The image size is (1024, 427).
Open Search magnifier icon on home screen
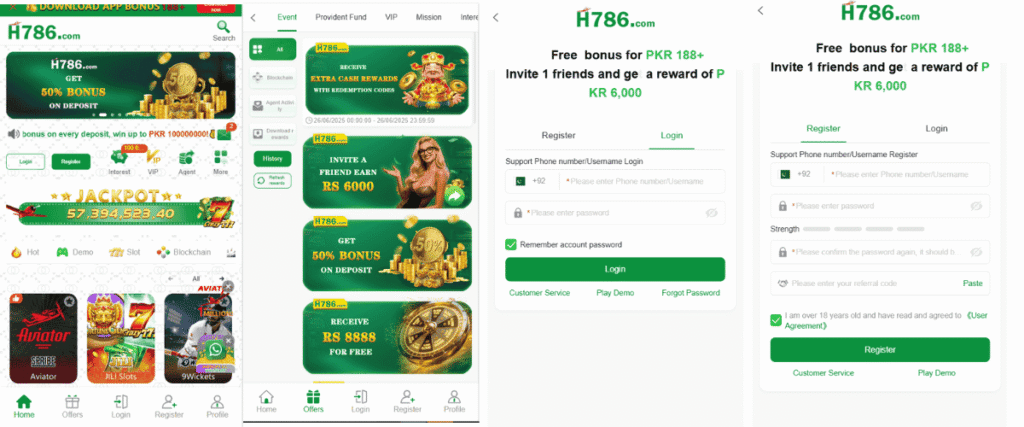[x=223, y=27]
